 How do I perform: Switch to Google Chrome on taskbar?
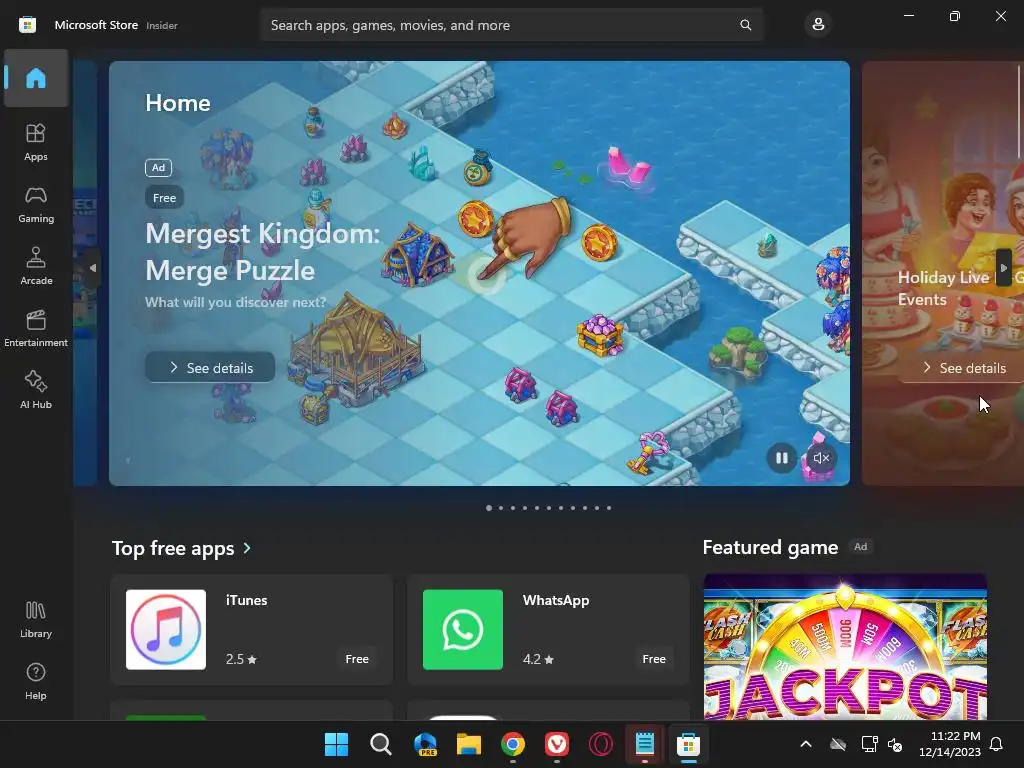point(513,744)
